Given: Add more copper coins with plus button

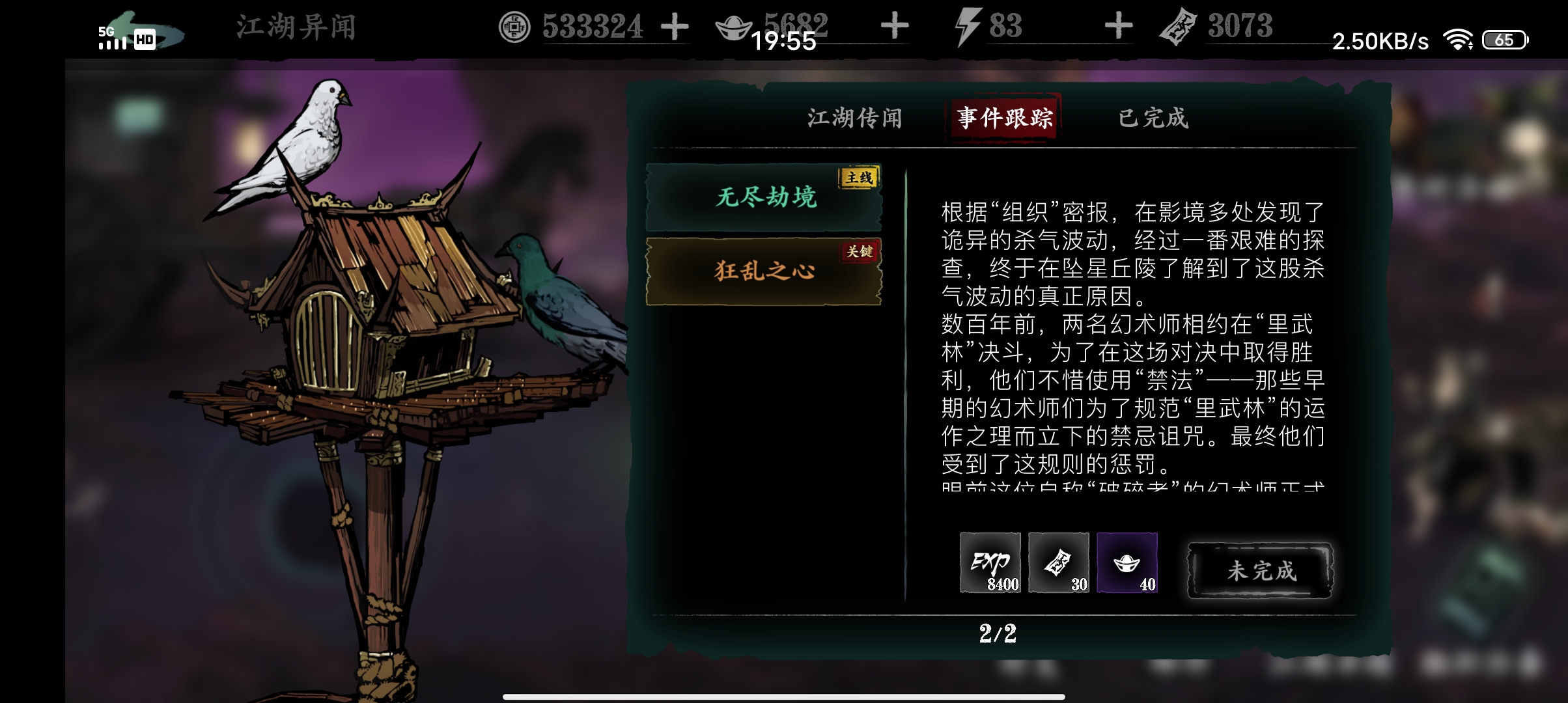Looking at the screenshot, I should click(x=675, y=27).
